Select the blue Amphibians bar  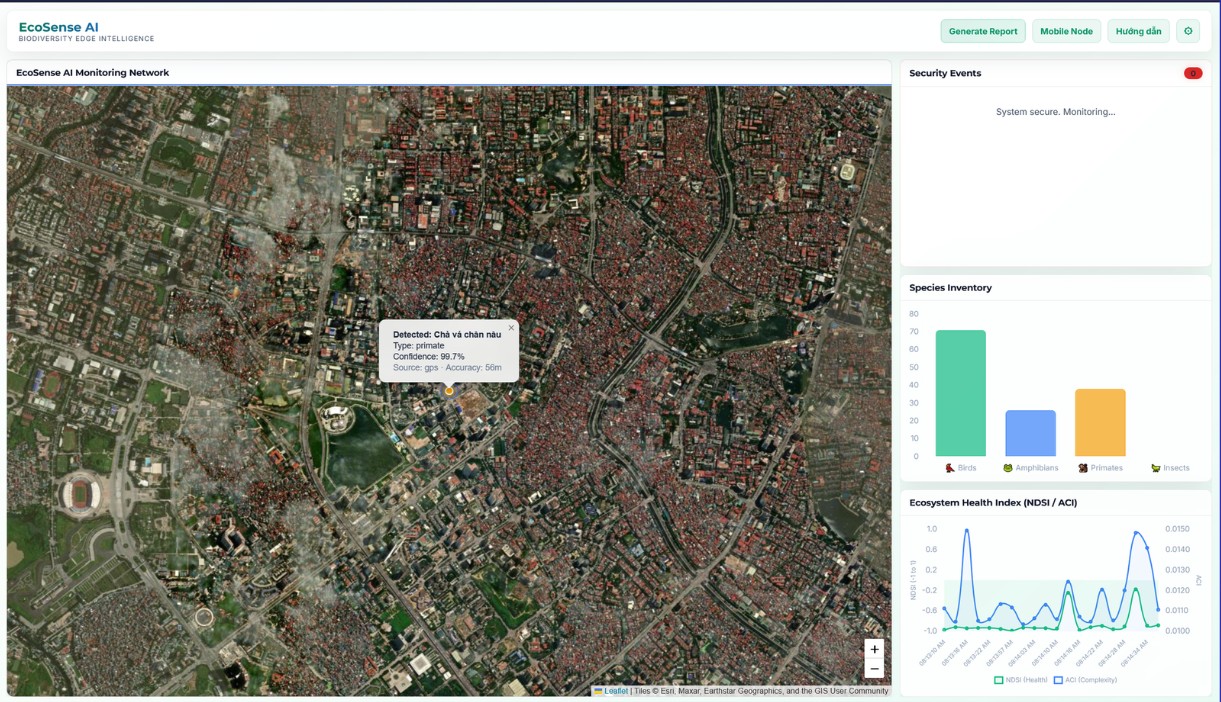point(1031,433)
